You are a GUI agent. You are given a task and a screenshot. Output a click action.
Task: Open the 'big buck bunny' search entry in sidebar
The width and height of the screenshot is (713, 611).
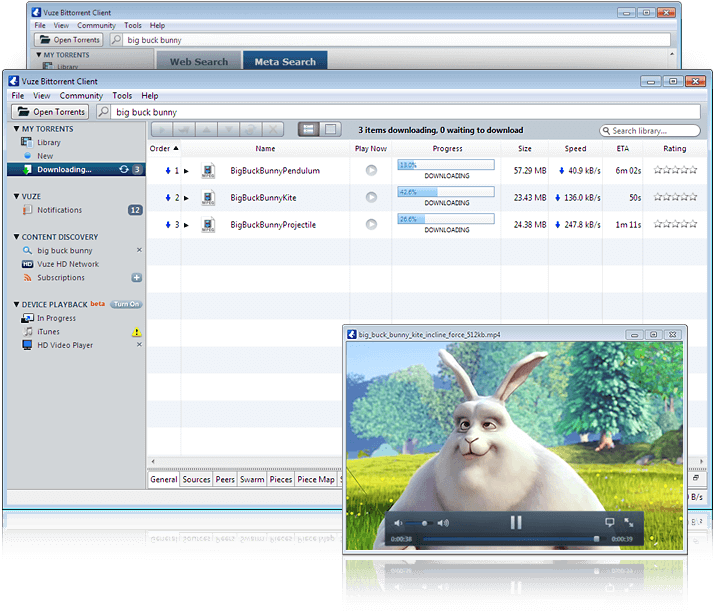(65, 250)
